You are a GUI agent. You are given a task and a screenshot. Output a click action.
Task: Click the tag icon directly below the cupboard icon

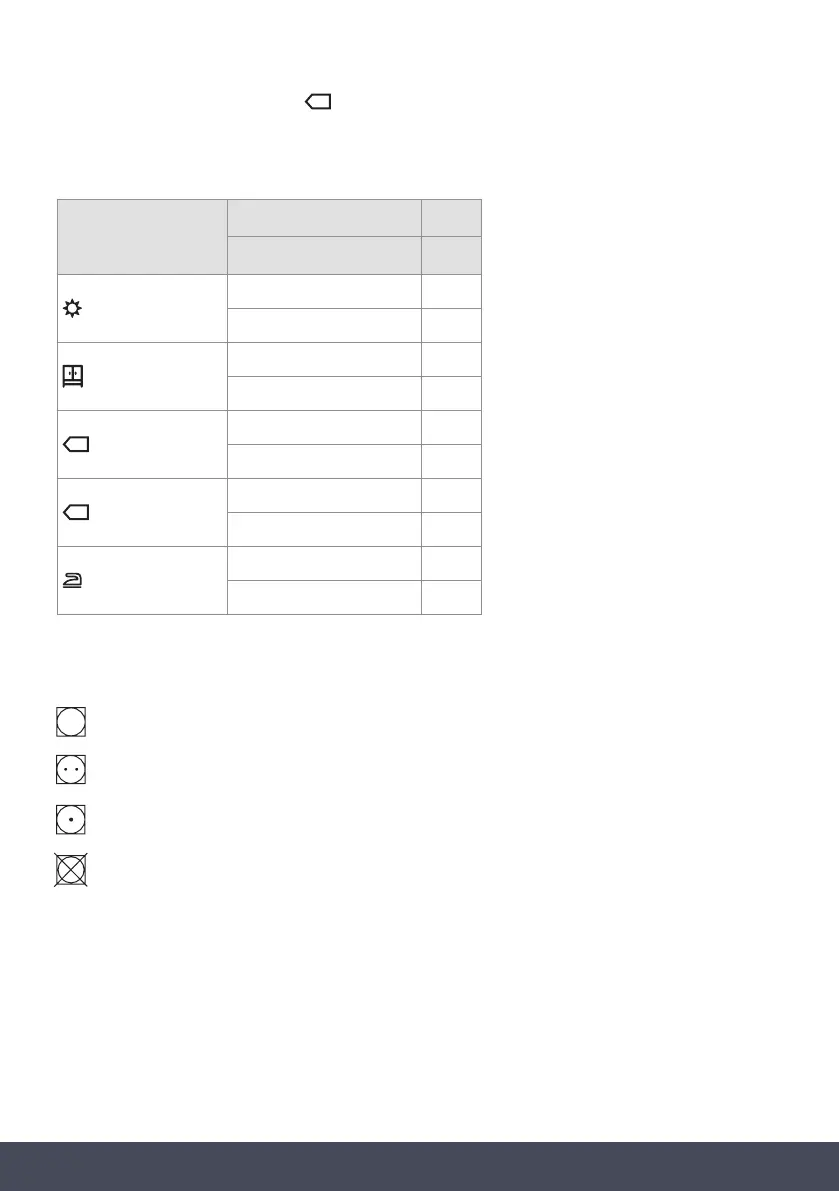(75, 446)
